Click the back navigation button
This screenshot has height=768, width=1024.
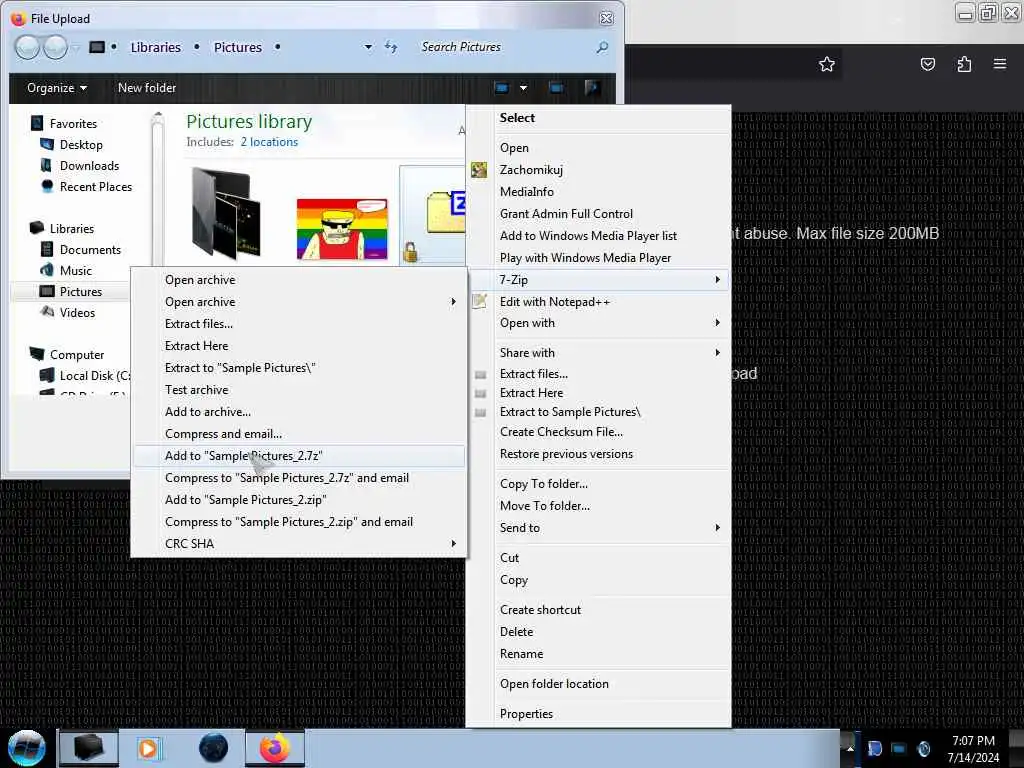[x=27, y=47]
